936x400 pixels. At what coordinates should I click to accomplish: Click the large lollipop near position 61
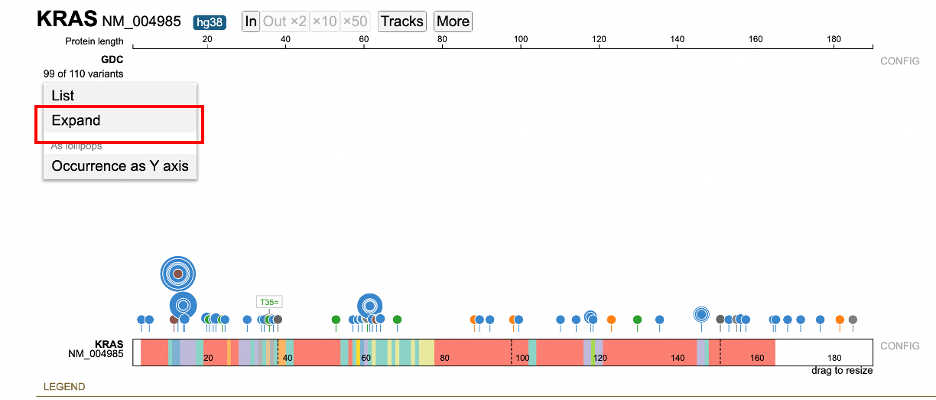tap(369, 305)
